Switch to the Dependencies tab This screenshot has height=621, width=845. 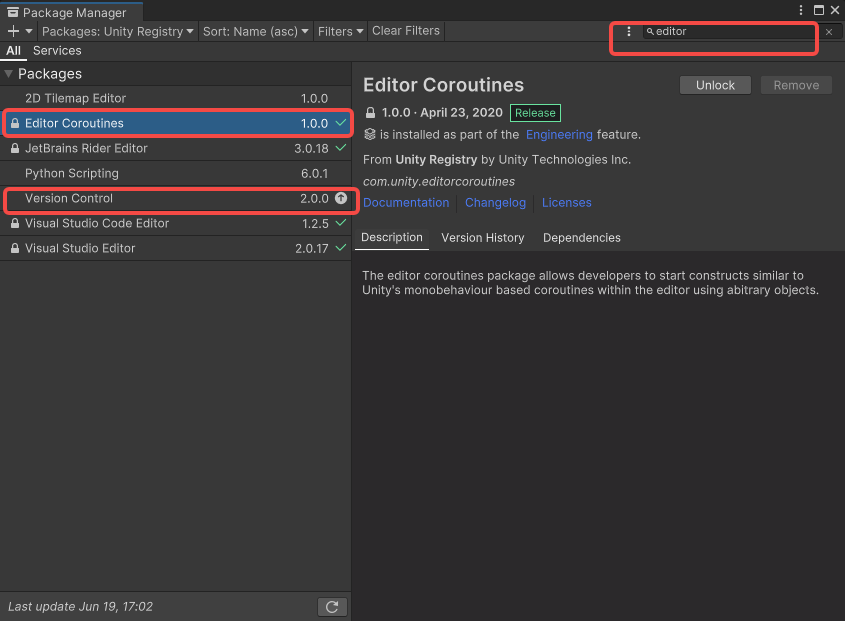pyautogui.click(x=581, y=238)
